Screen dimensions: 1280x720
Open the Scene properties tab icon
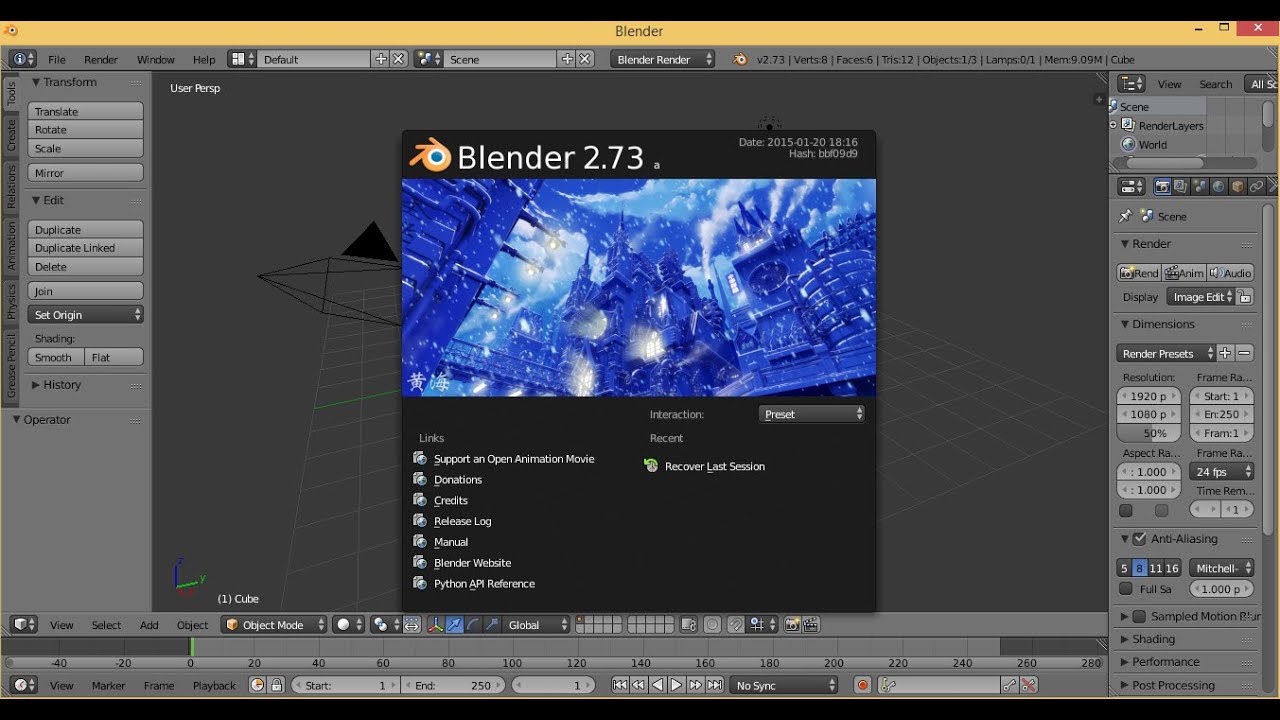(x=1200, y=187)
